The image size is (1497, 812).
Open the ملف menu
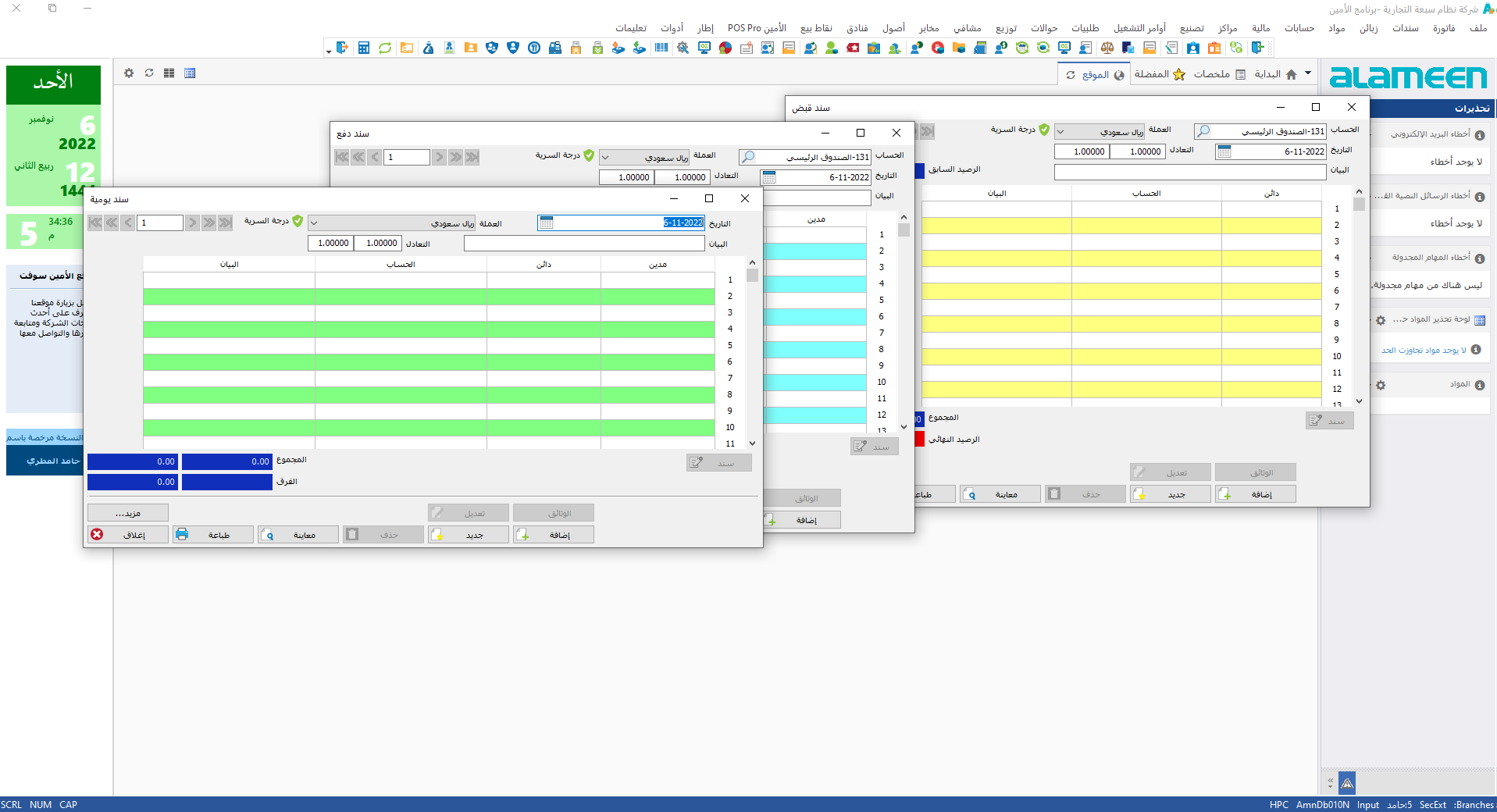click(1478, 28)
